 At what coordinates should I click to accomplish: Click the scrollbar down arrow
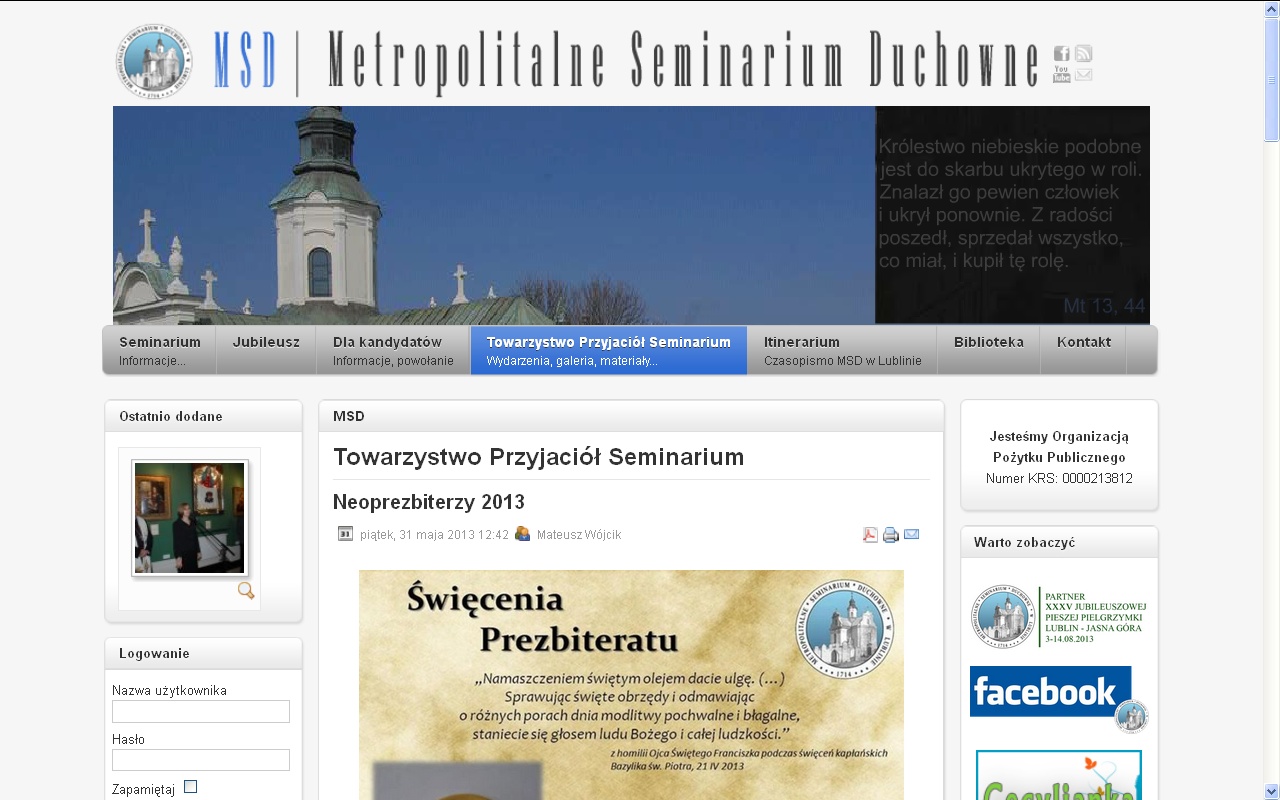pos(1271,791)
